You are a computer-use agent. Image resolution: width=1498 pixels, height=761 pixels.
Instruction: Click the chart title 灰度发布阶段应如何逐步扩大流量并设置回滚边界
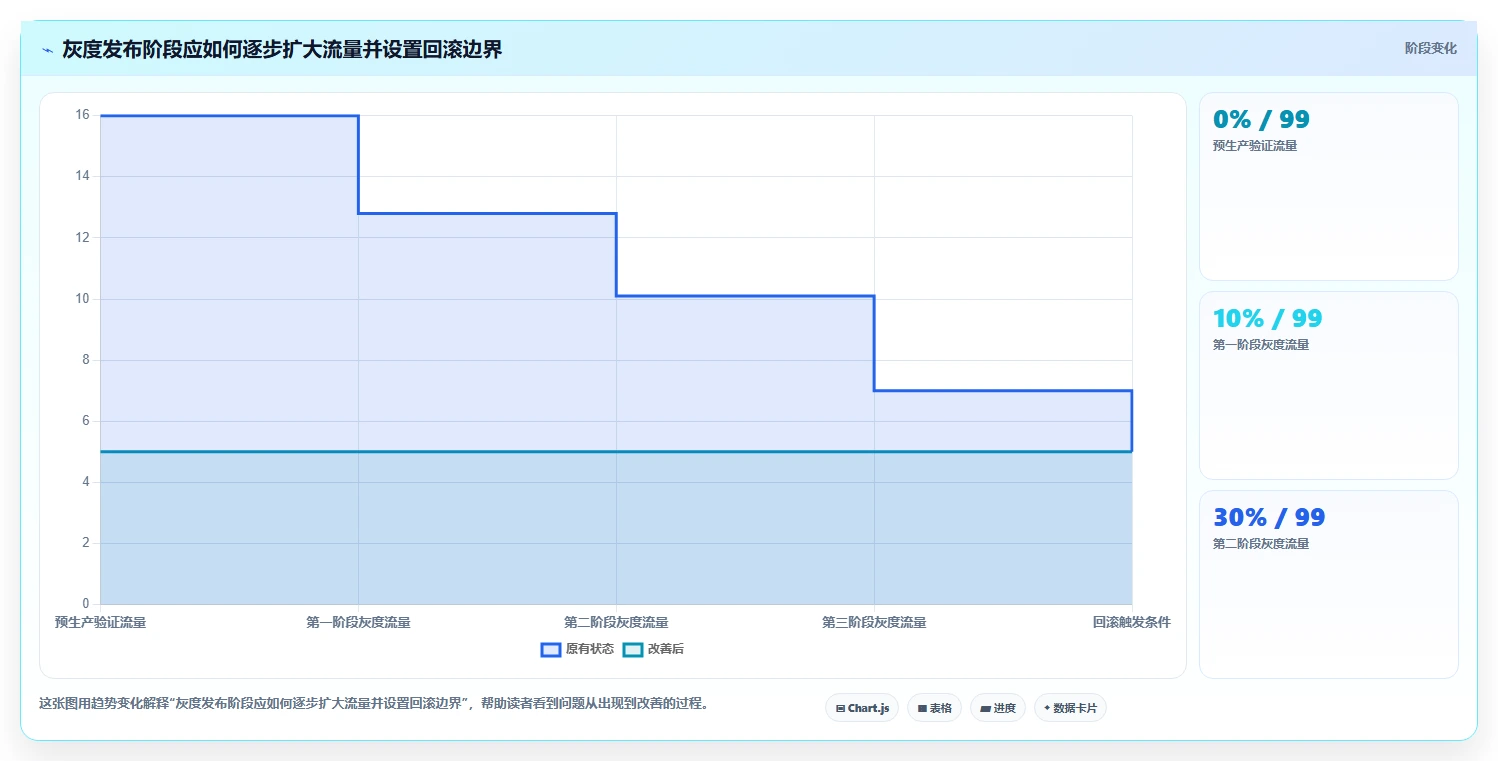pyautogui.click(x=282, y=50)
